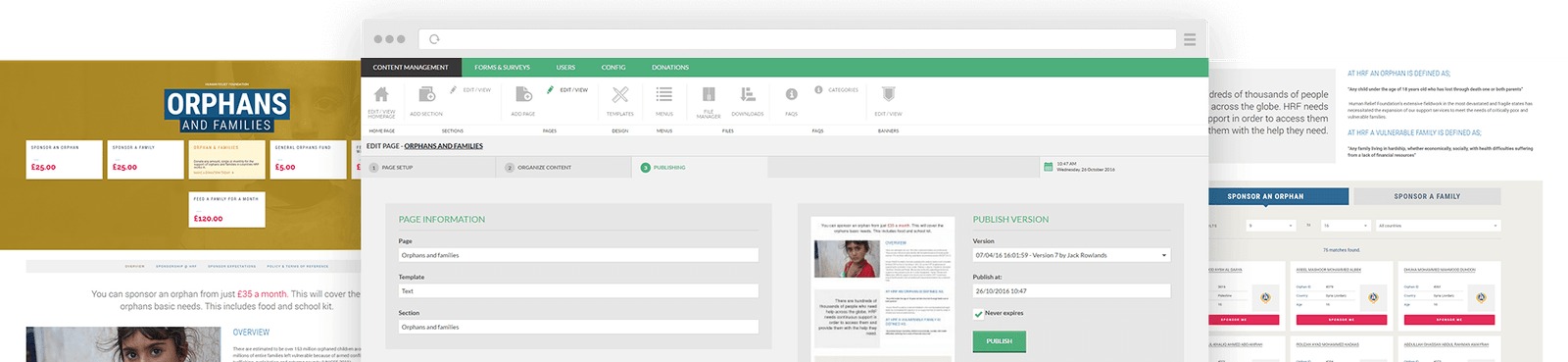The image size is (1568, 362).
Task: Toggle the Never expires checkbox
Action: [978, 314]
